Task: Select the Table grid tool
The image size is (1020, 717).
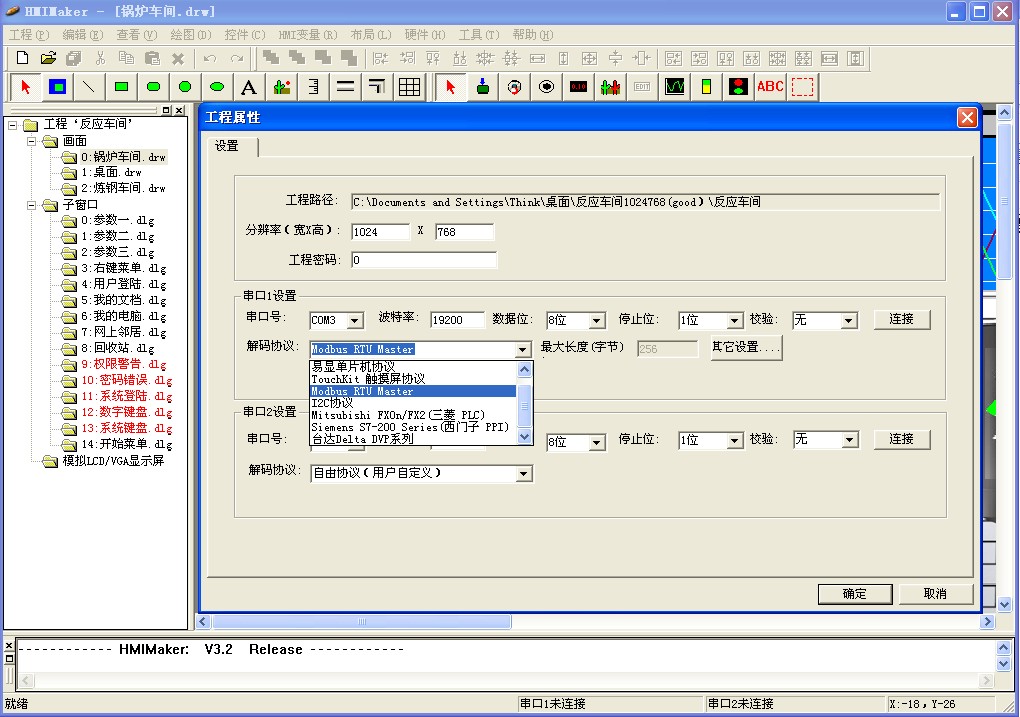Action: [409, 87]
